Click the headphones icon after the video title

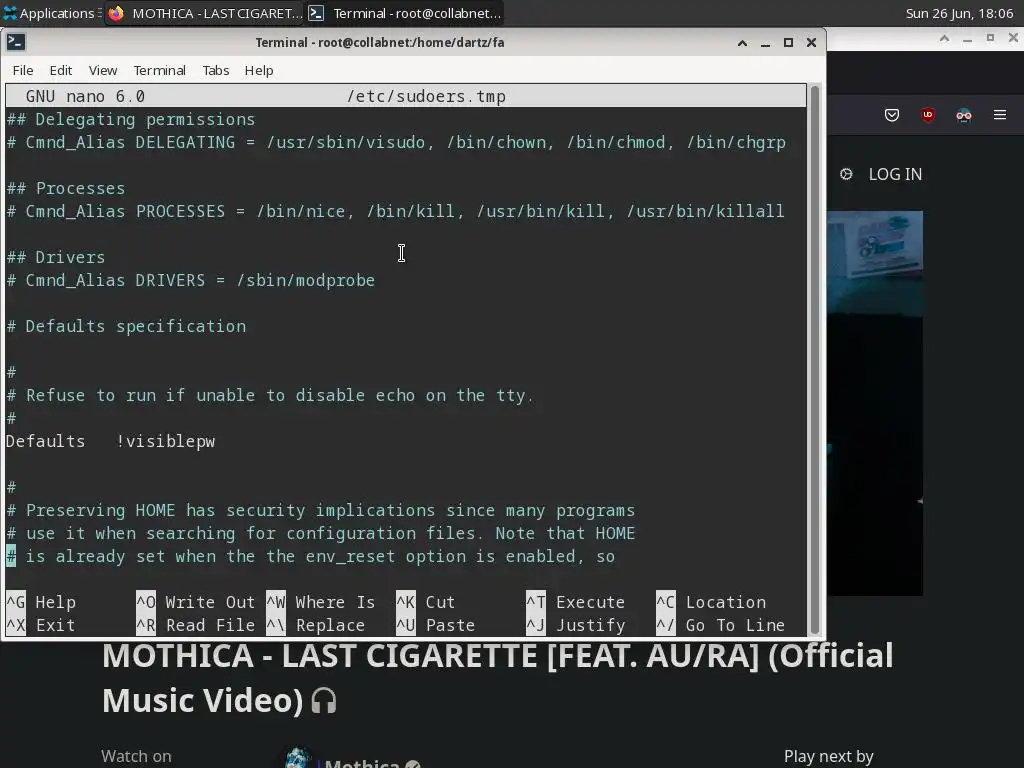coord(323,701)
